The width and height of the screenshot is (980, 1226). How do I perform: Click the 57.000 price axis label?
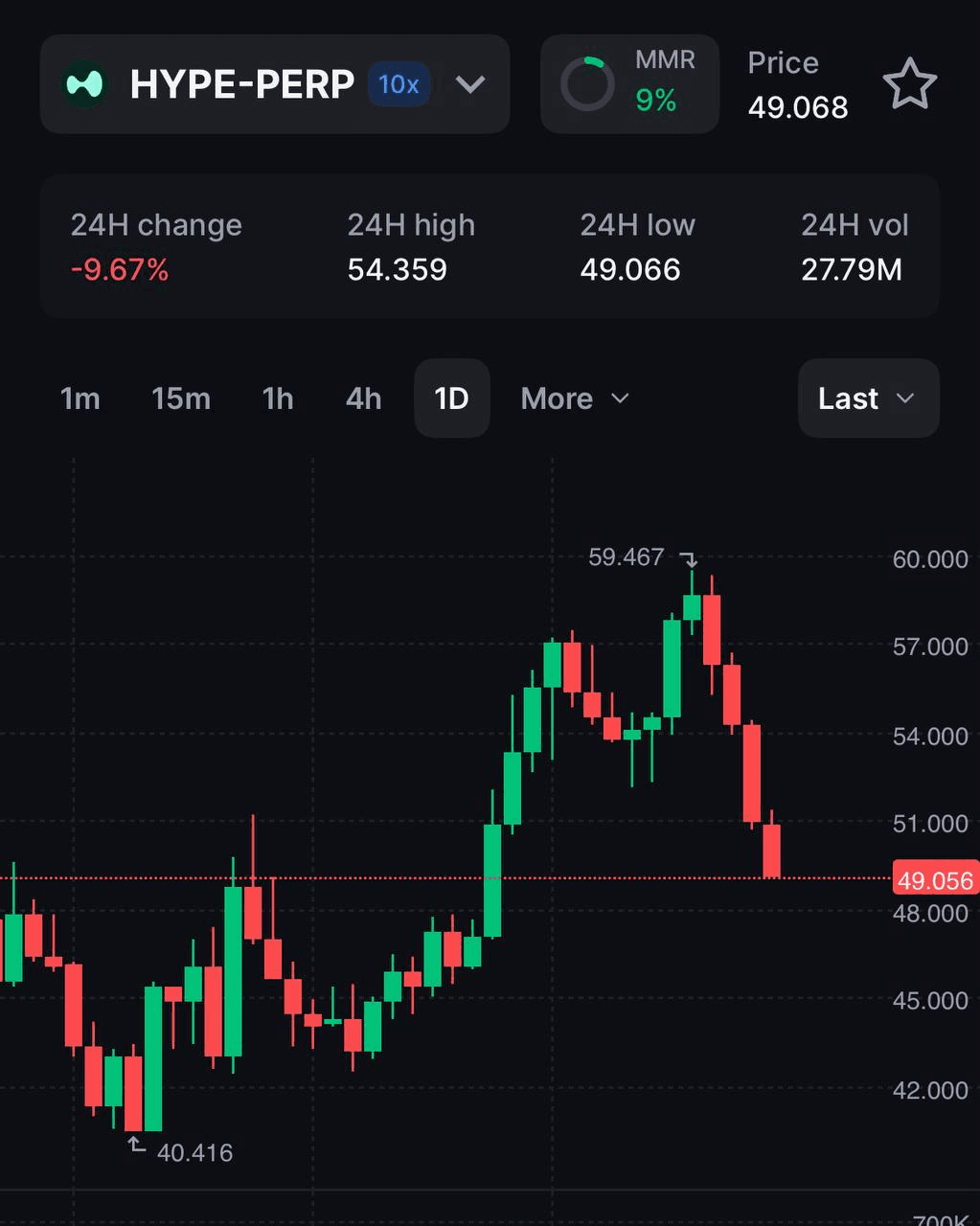930,647
